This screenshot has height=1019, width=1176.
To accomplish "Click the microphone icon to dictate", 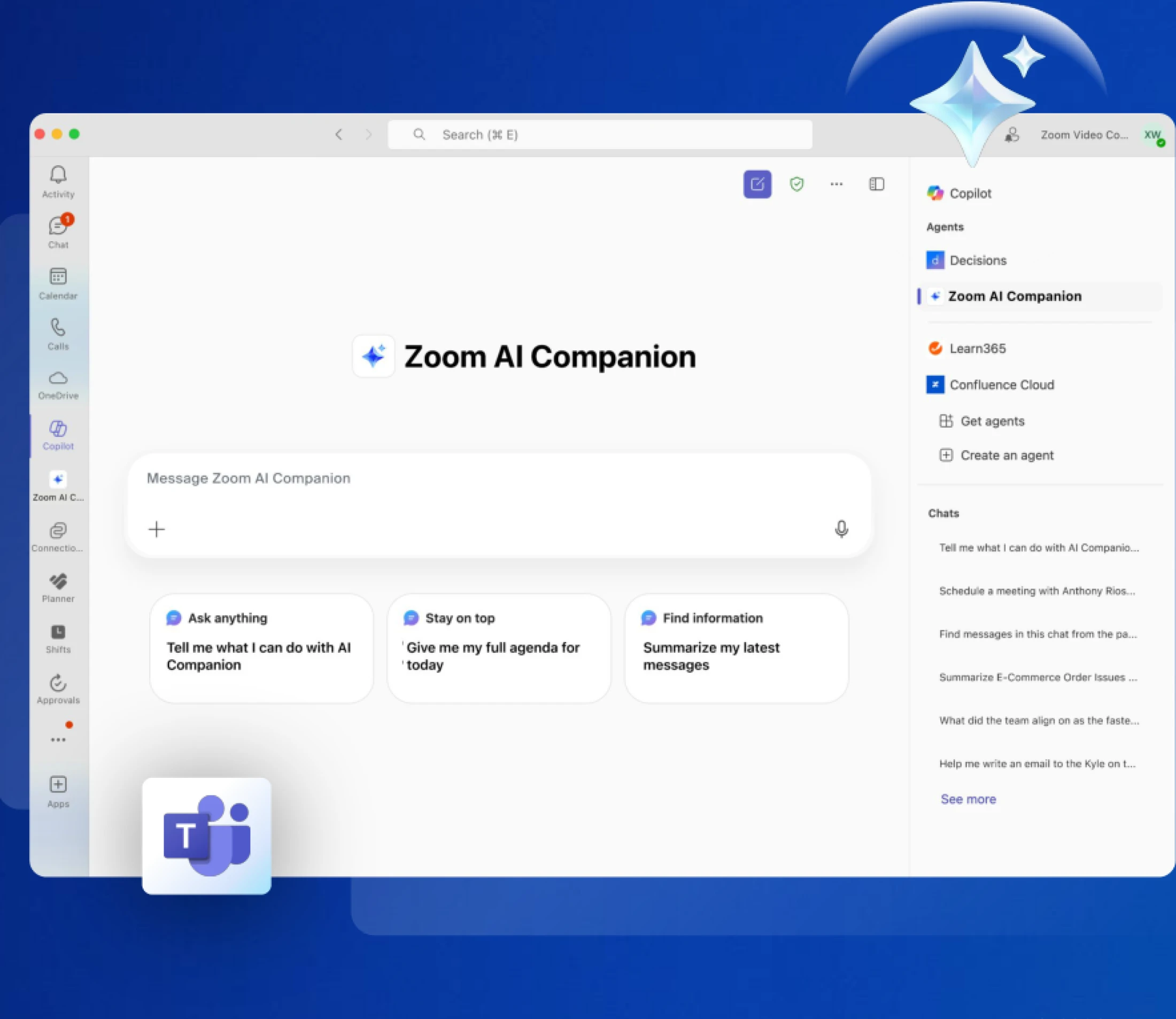I will (x=841, y=529).
